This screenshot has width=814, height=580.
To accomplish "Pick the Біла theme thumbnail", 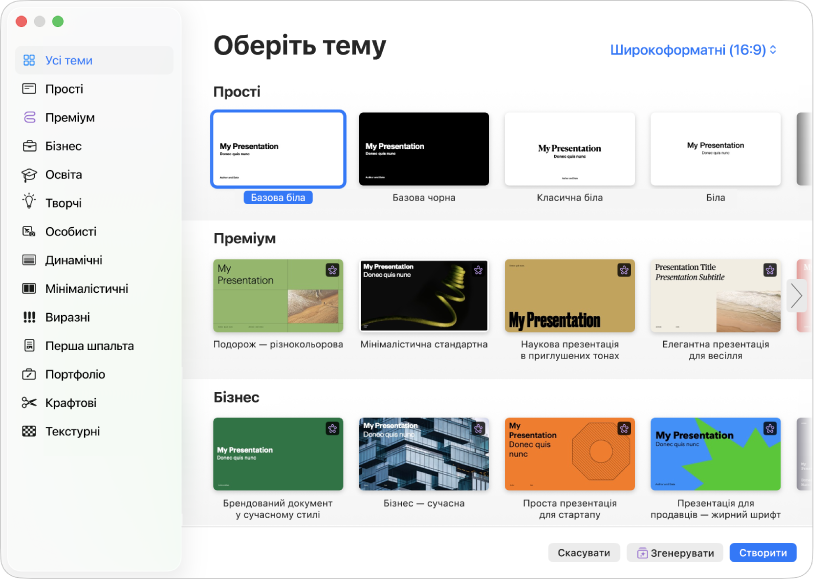I will click(x=716, y=149).
